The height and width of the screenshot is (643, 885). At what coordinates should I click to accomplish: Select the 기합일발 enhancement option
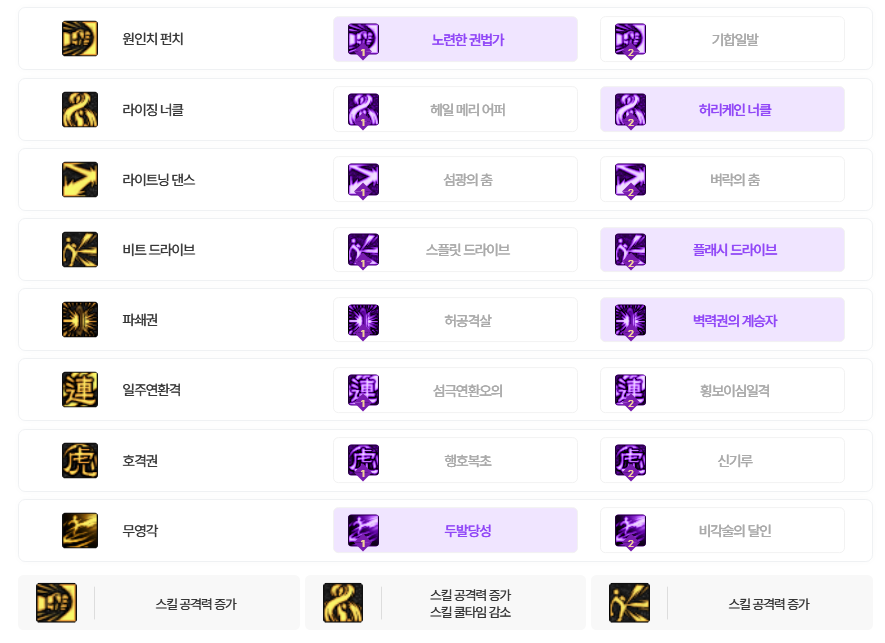coord(722,39)
